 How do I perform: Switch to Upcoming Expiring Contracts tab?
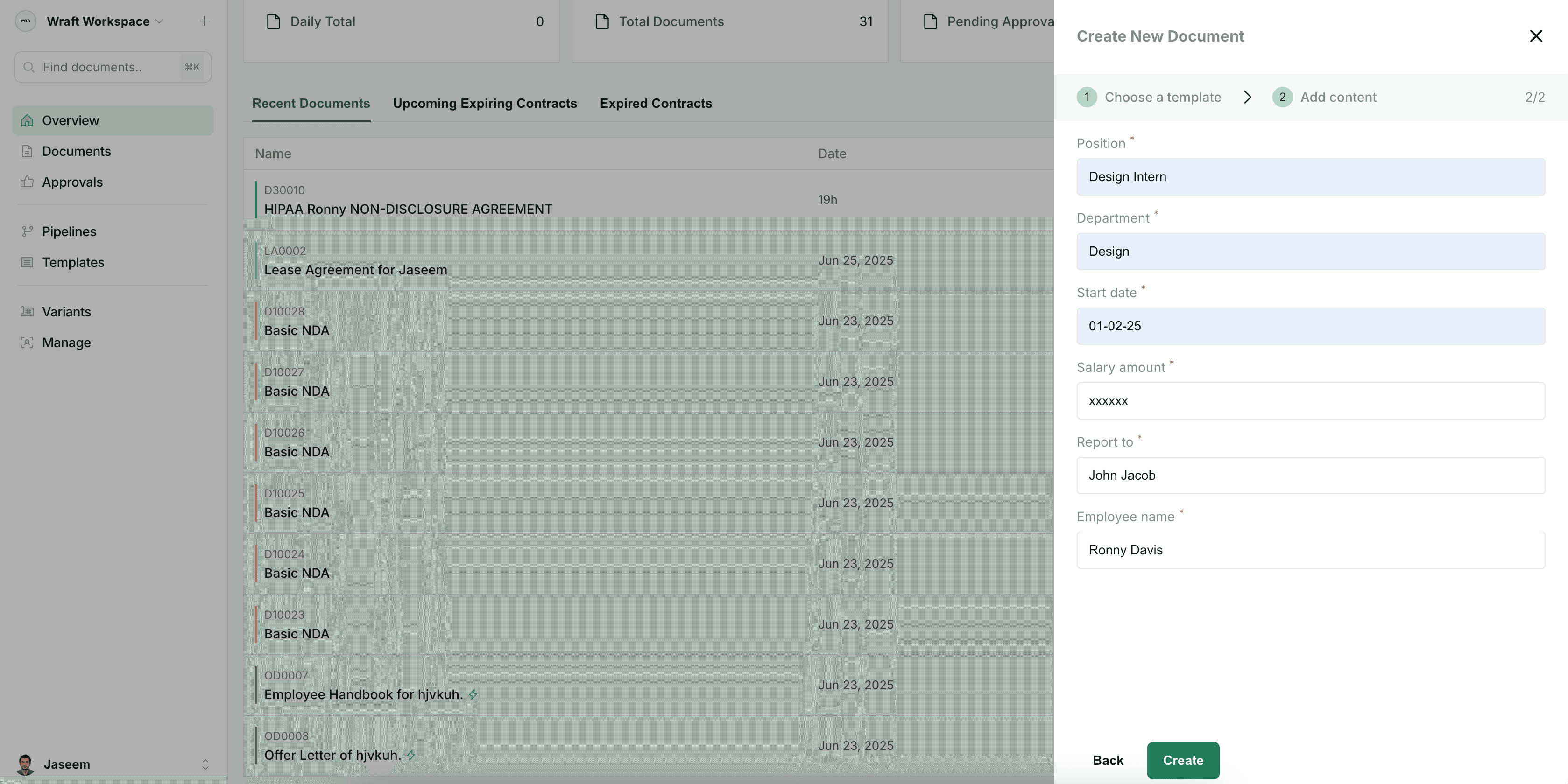485,104
